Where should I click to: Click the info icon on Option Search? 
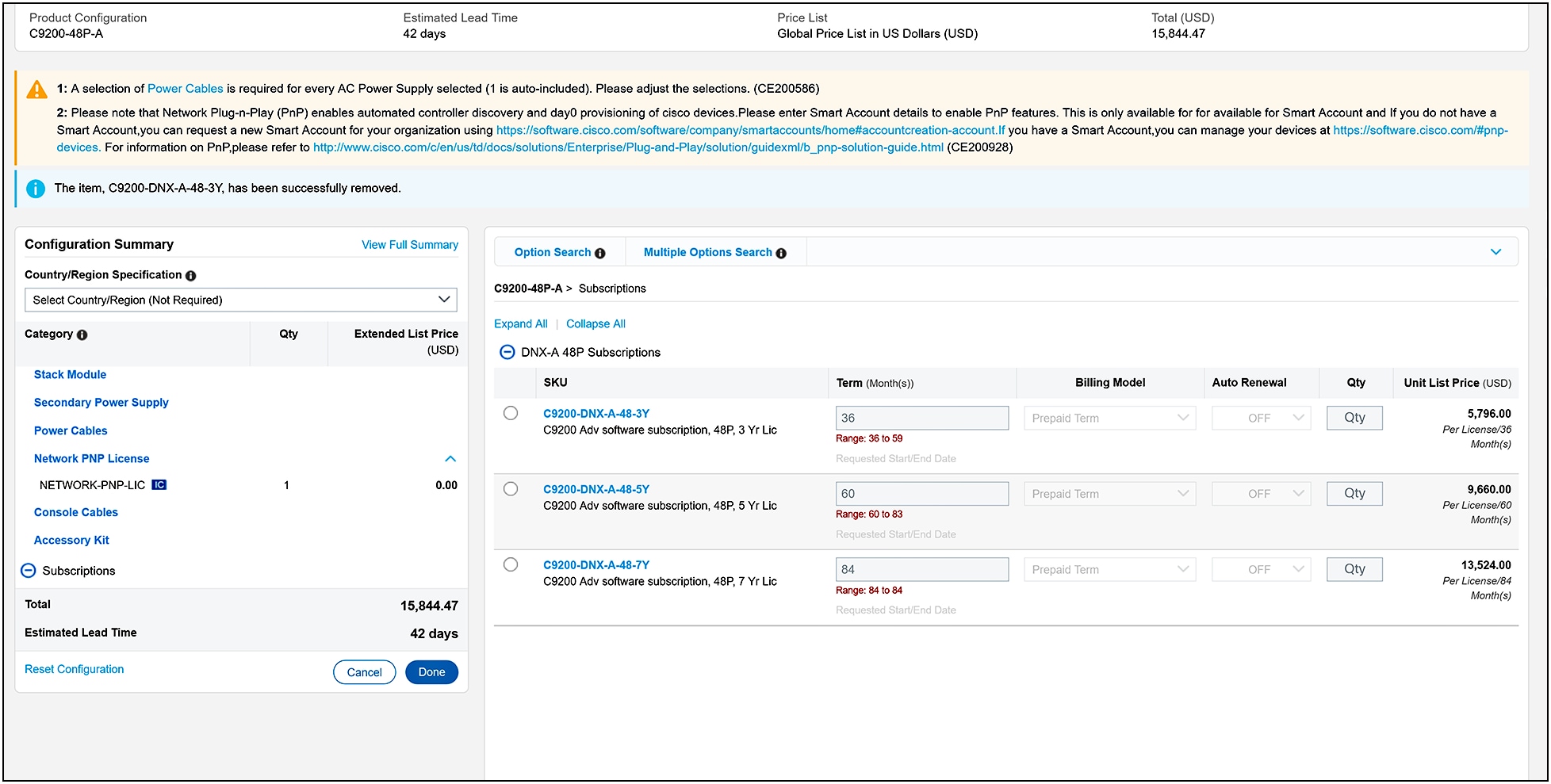tap(600, 254)
